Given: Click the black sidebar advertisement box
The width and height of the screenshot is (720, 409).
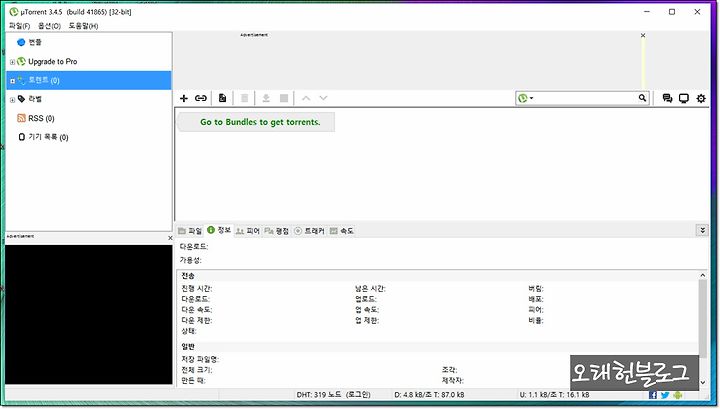Looking at the screenshot, I should coord(89,314).
